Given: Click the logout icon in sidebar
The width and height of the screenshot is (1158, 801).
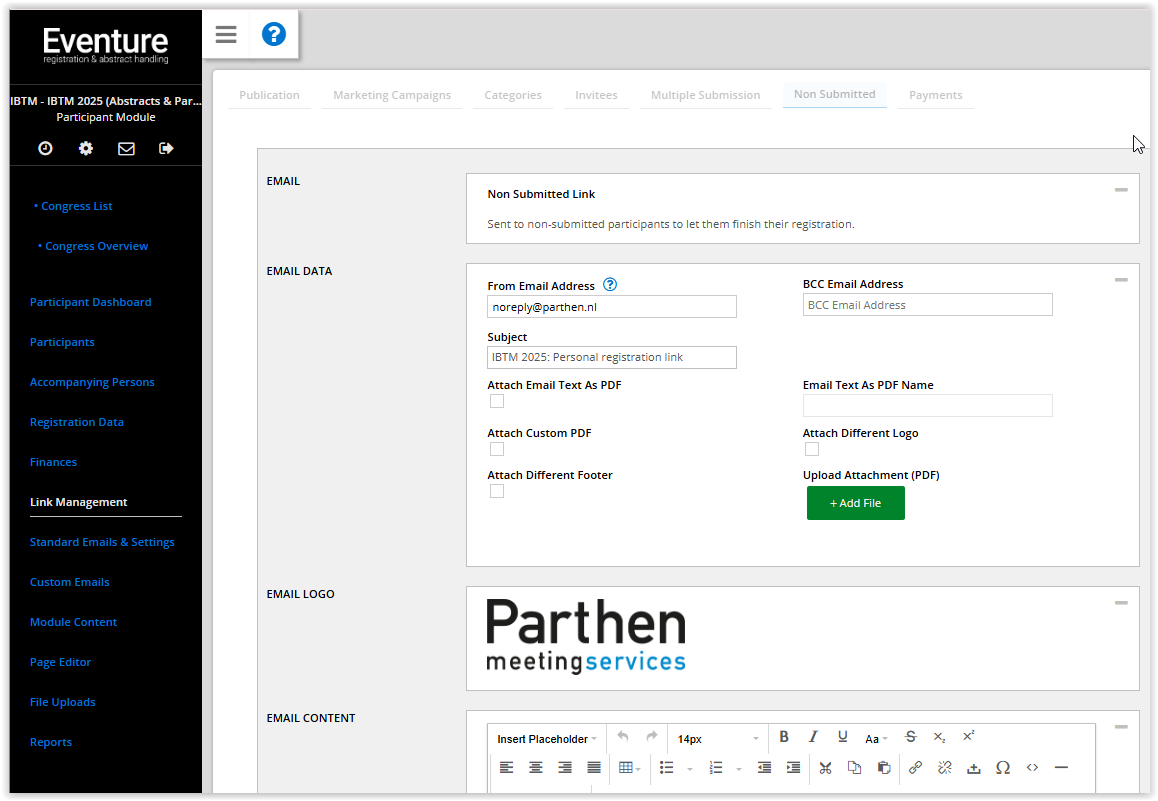Looking at the screenshot, I should tap(166, 148).
